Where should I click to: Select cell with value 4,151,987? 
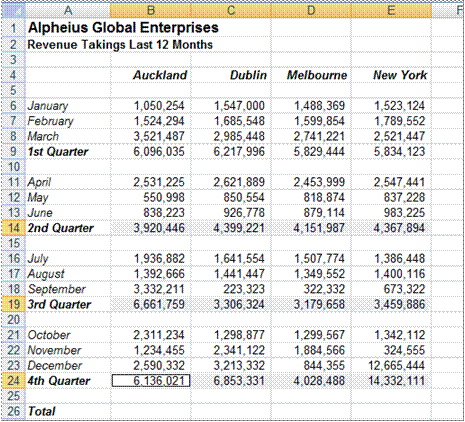pos(311,228)
